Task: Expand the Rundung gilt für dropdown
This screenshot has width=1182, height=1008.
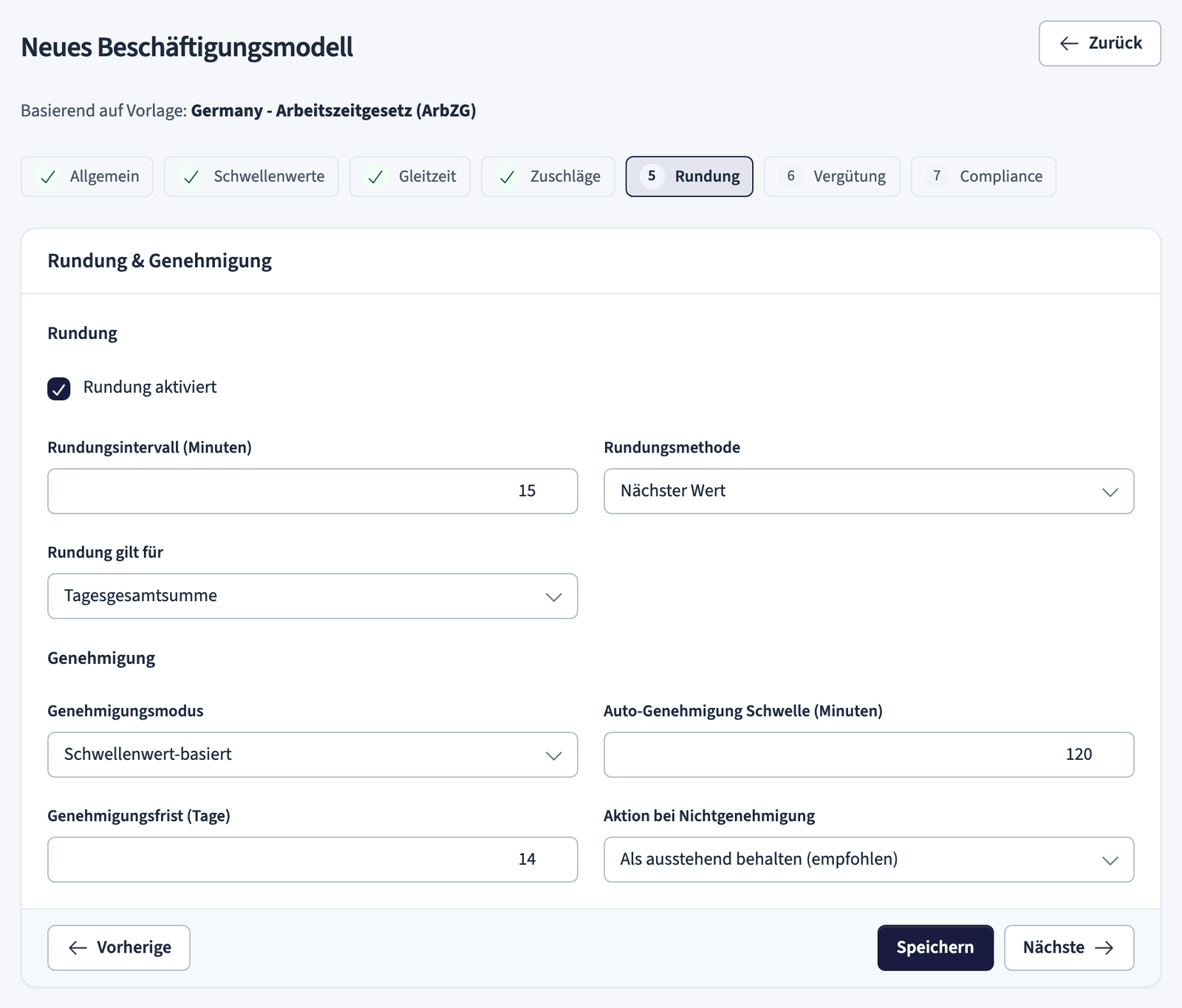Action: (x=312, y=596)
